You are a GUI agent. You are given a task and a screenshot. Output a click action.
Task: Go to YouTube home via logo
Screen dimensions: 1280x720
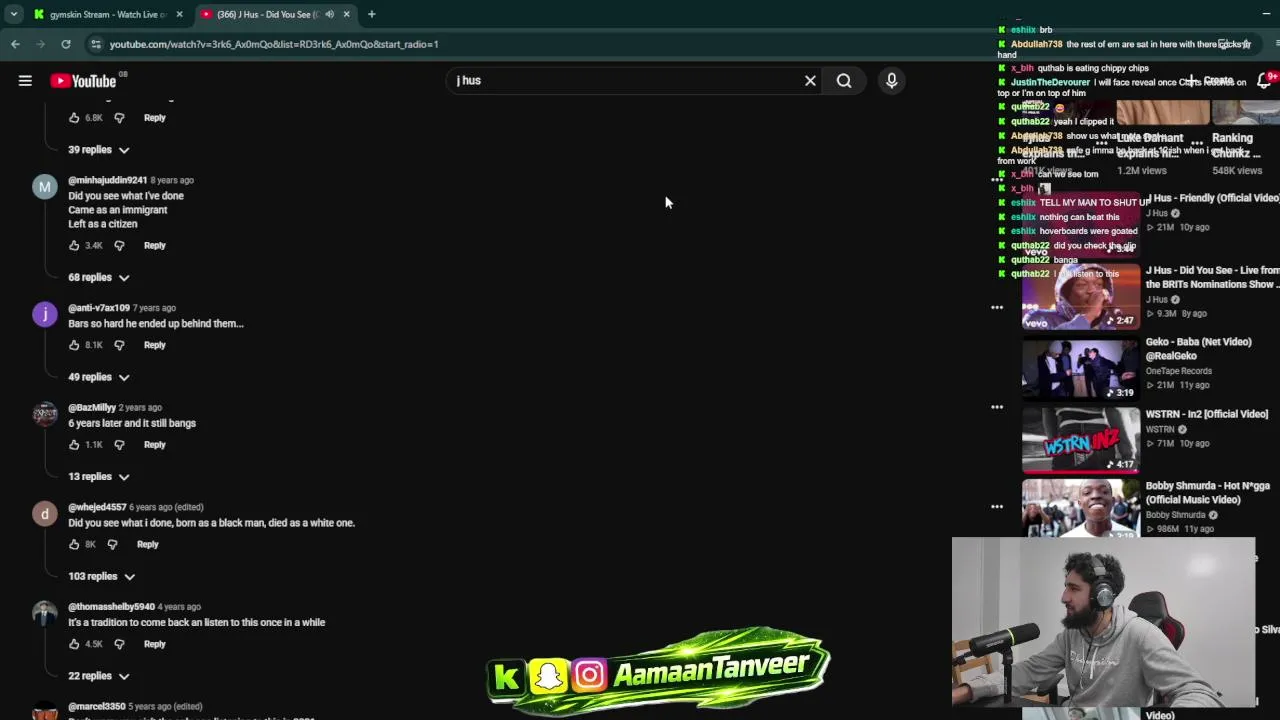(x=83, y=81)
